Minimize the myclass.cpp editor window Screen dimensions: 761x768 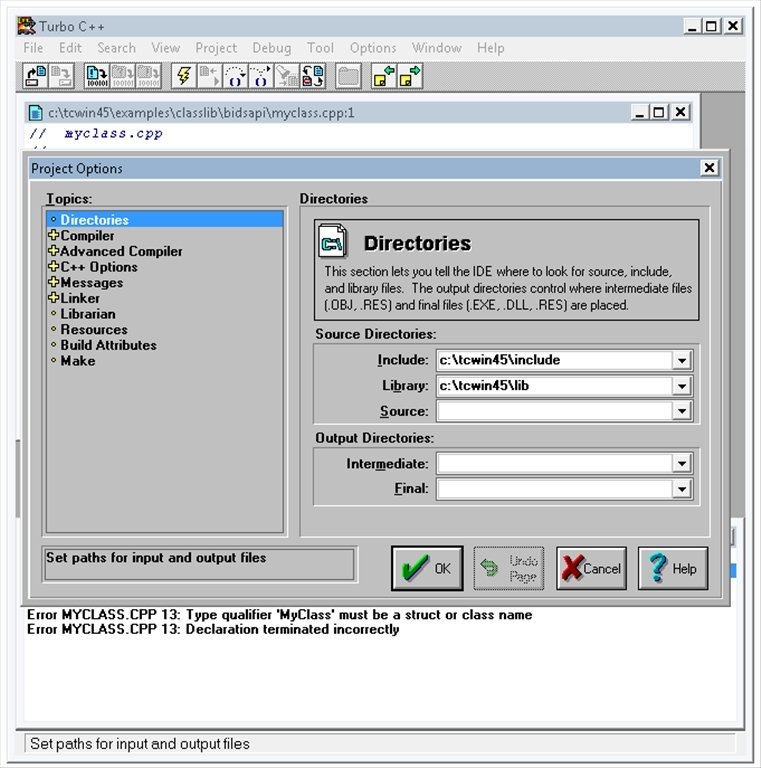coord(639,112)
